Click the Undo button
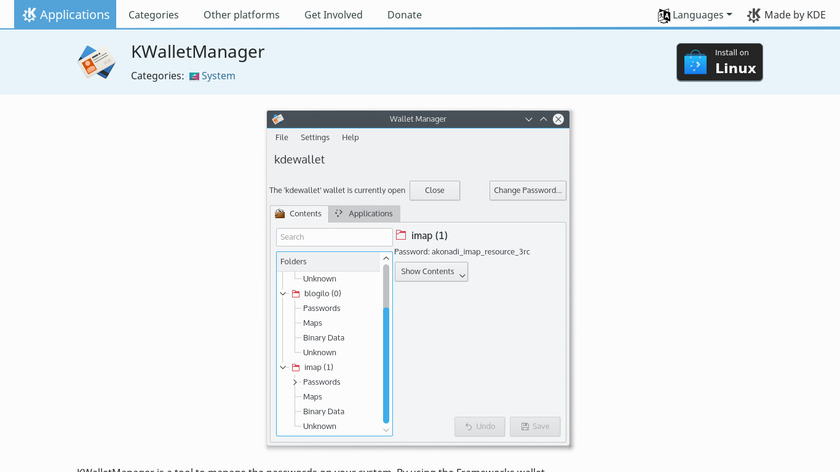Viewport: 840px width, 472px height. pyautogui.click(x=479, y=426)
